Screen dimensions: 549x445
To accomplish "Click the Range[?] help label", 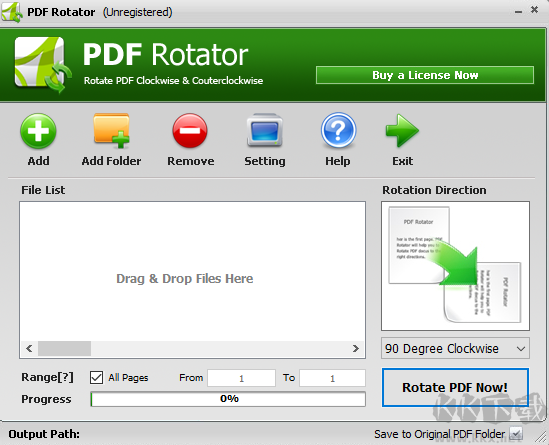I will pyautogui.click(x=48, y=377).
